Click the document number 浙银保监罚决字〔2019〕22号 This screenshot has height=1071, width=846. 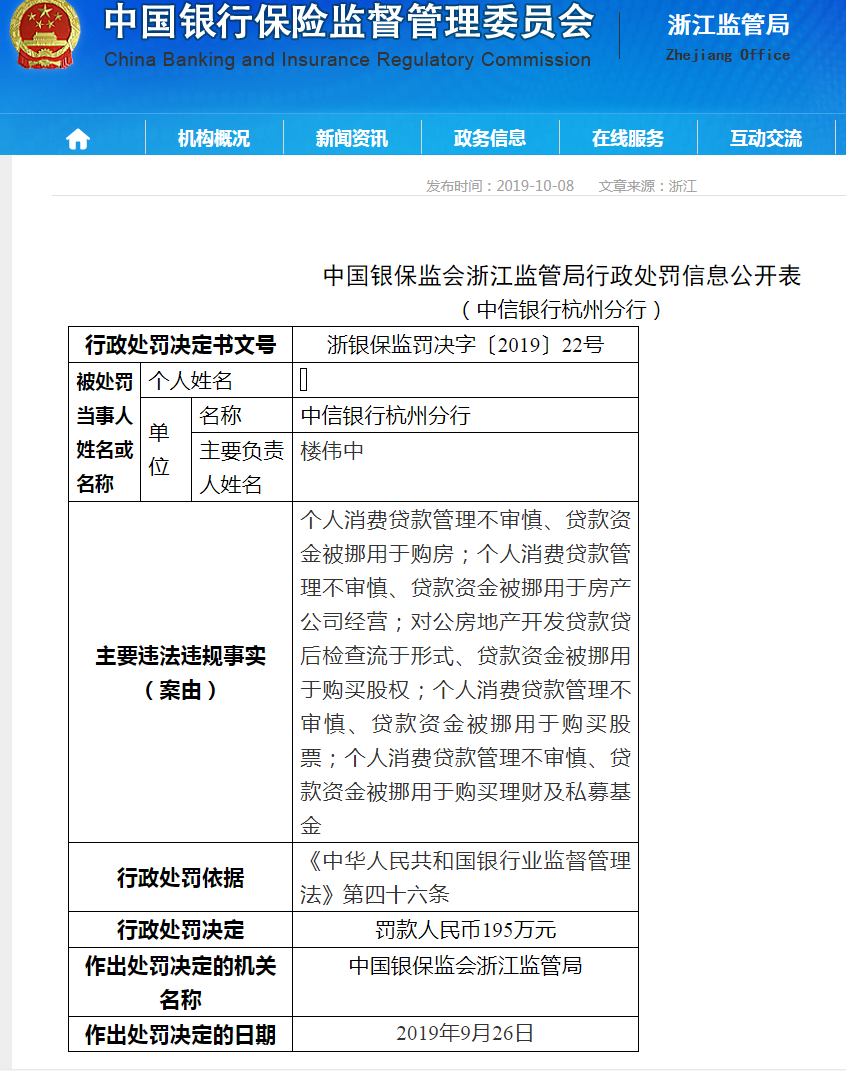tap(465, 344)
